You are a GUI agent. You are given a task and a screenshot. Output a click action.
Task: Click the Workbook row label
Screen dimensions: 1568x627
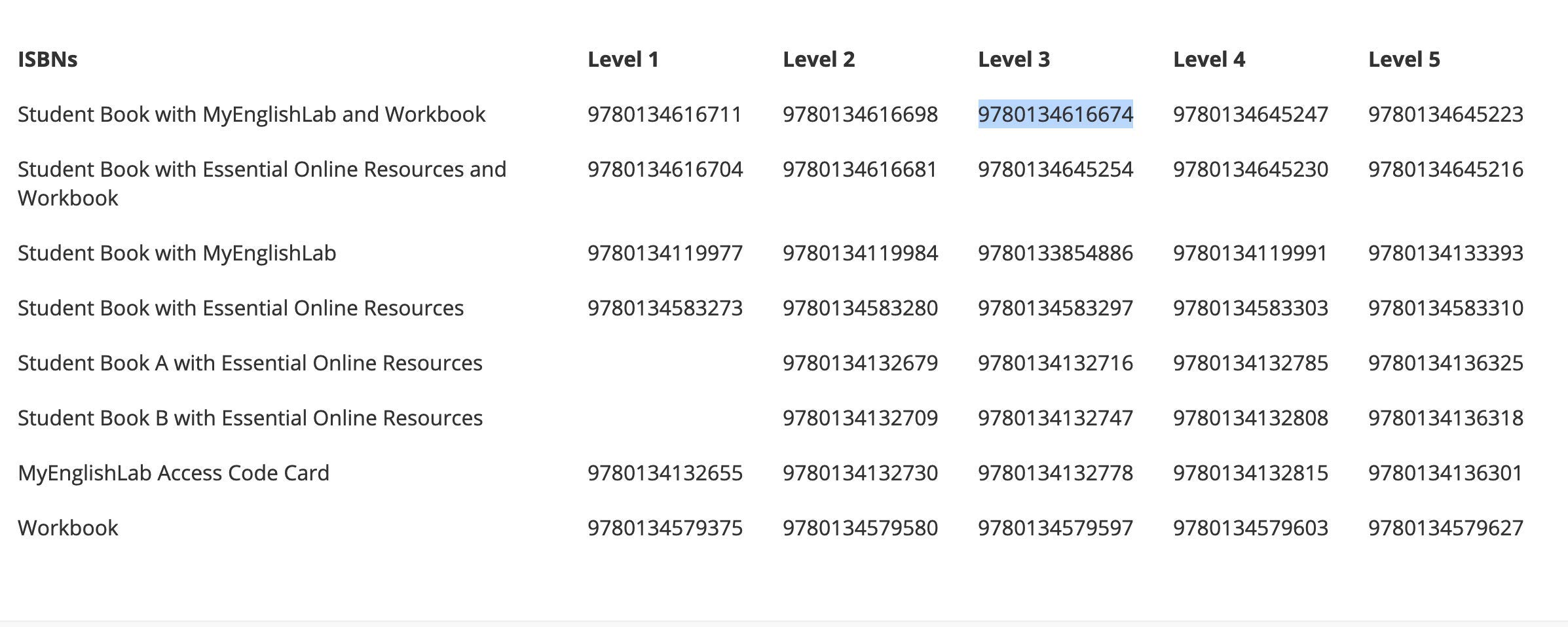coord(68,528)
